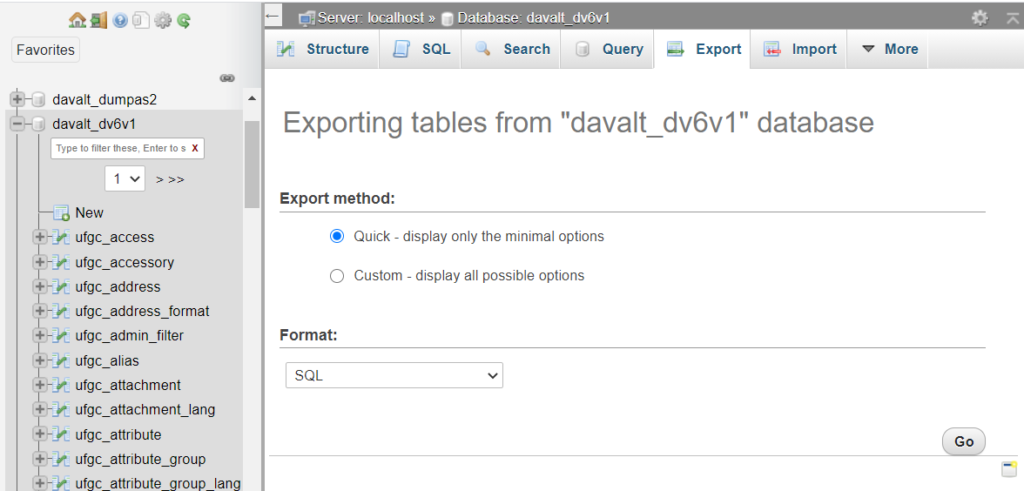Click the davalt_dumpas2 database icon
The image size is (1024, 491).
(39, 99)
